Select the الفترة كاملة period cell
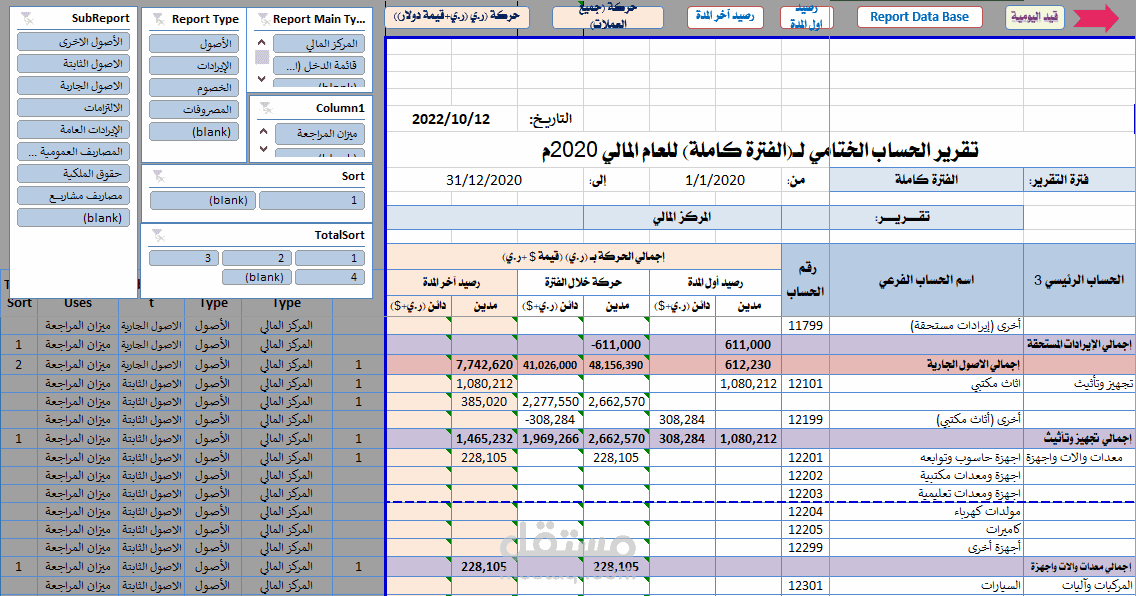Image resolution: width=1136 pixels, height=596 pixels. [x=926, y=180]
